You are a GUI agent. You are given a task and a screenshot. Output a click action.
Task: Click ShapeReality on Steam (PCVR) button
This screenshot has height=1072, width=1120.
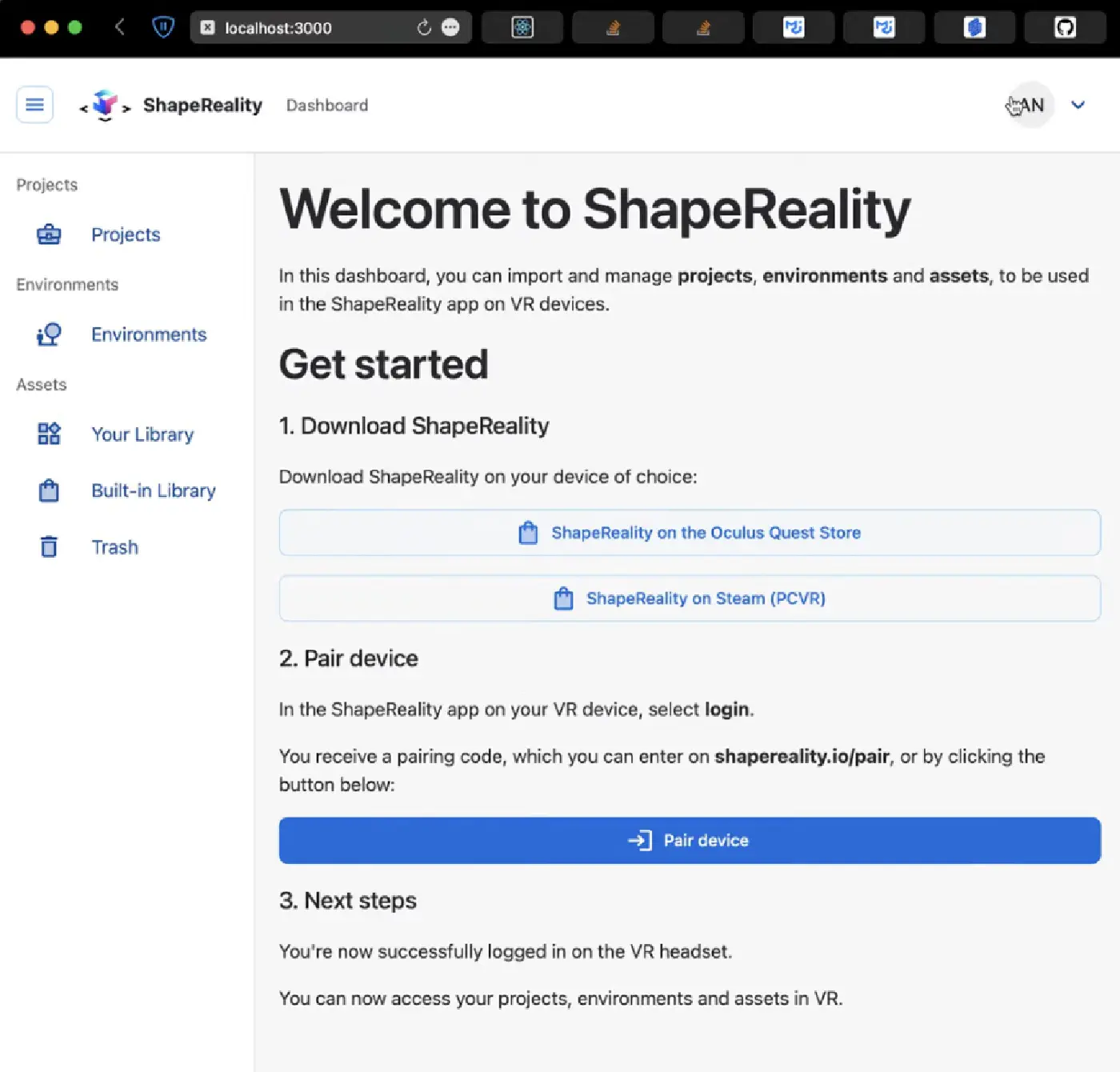pyautogui.click(x=690, y=598)
